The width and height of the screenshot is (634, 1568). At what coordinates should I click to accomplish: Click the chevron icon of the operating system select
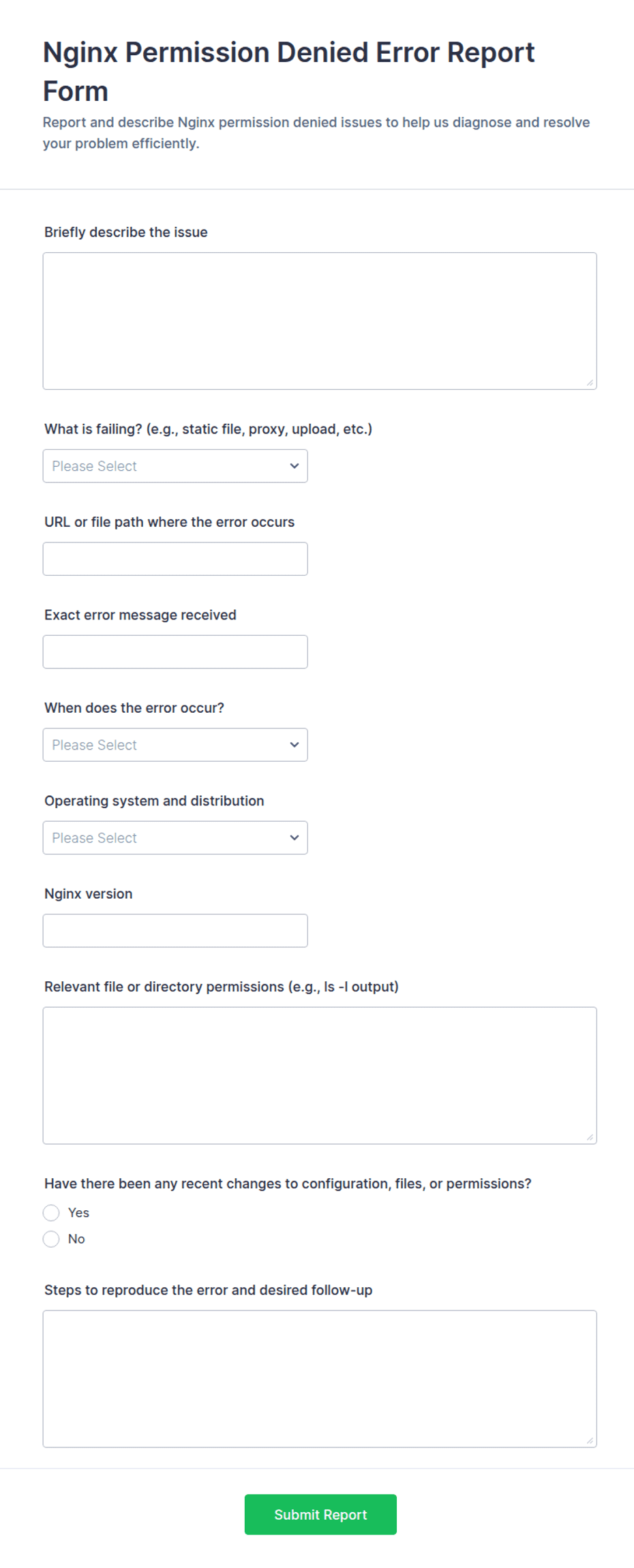point(295,838)
